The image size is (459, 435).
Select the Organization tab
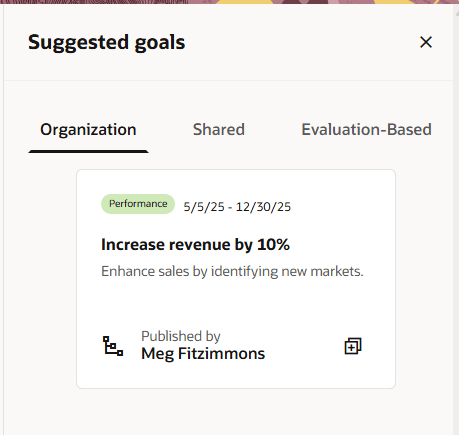click(88, 129)
